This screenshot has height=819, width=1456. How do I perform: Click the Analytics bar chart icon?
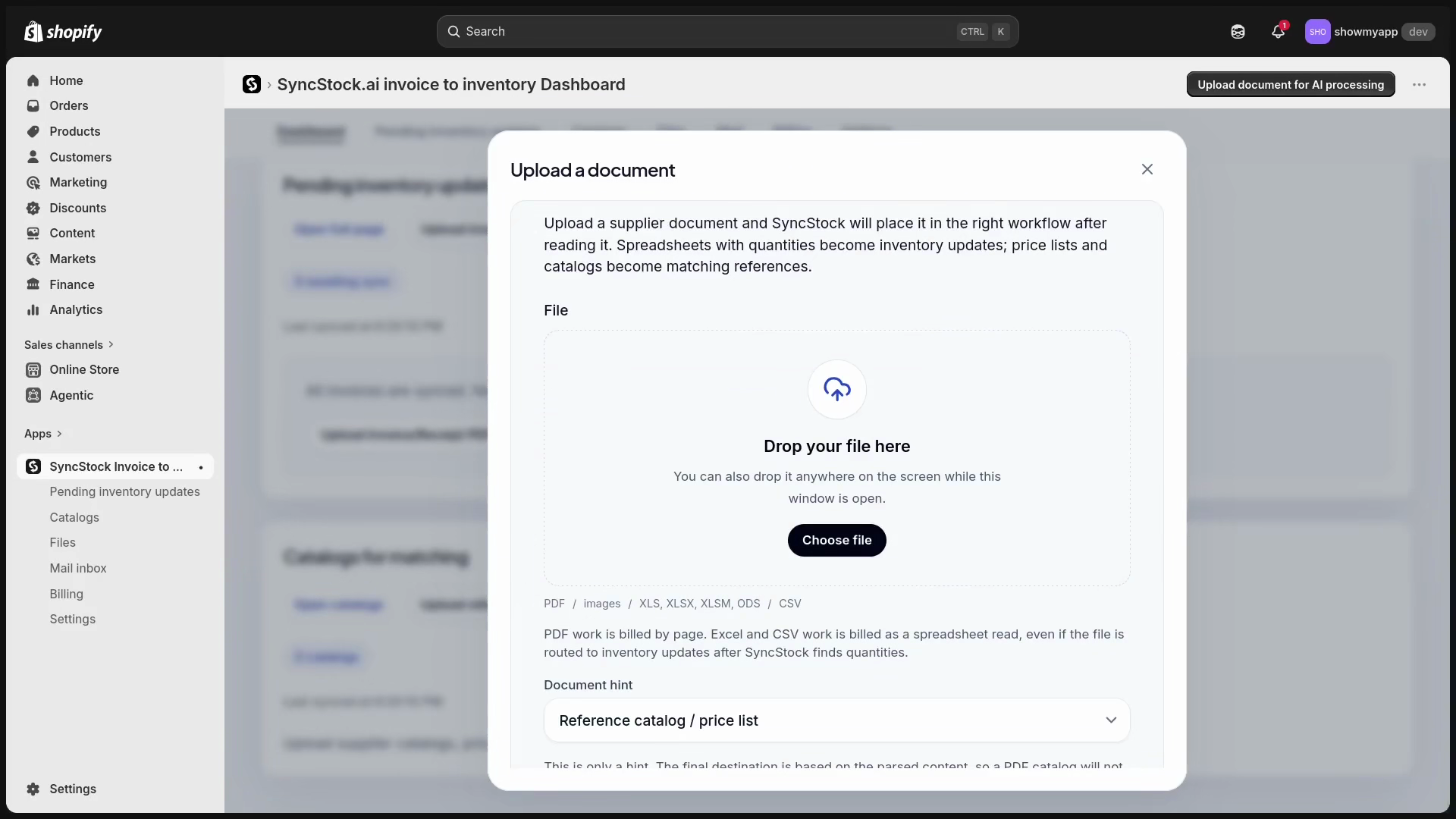tap(33, 309)
